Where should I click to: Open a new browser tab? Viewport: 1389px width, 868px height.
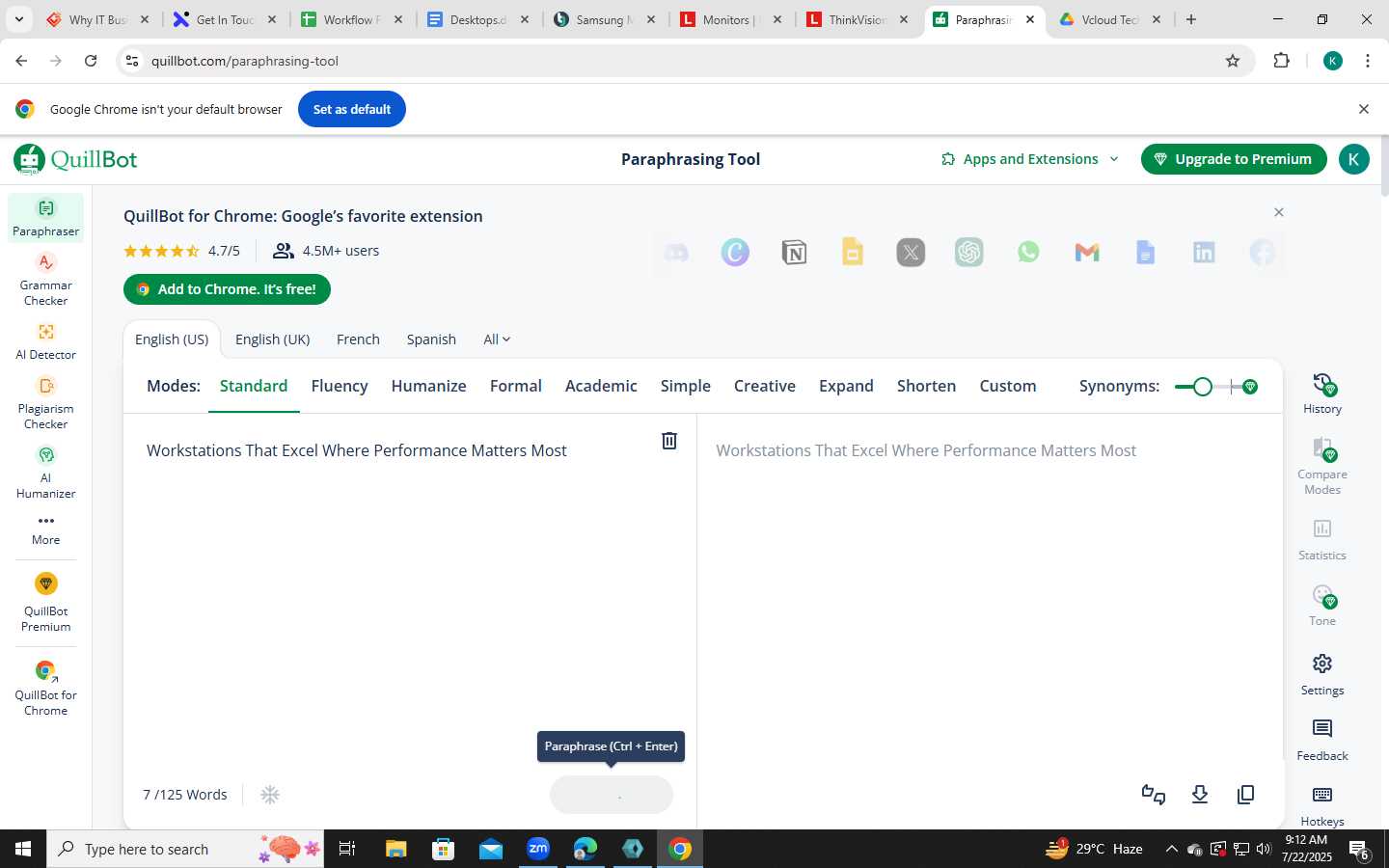1191,19
